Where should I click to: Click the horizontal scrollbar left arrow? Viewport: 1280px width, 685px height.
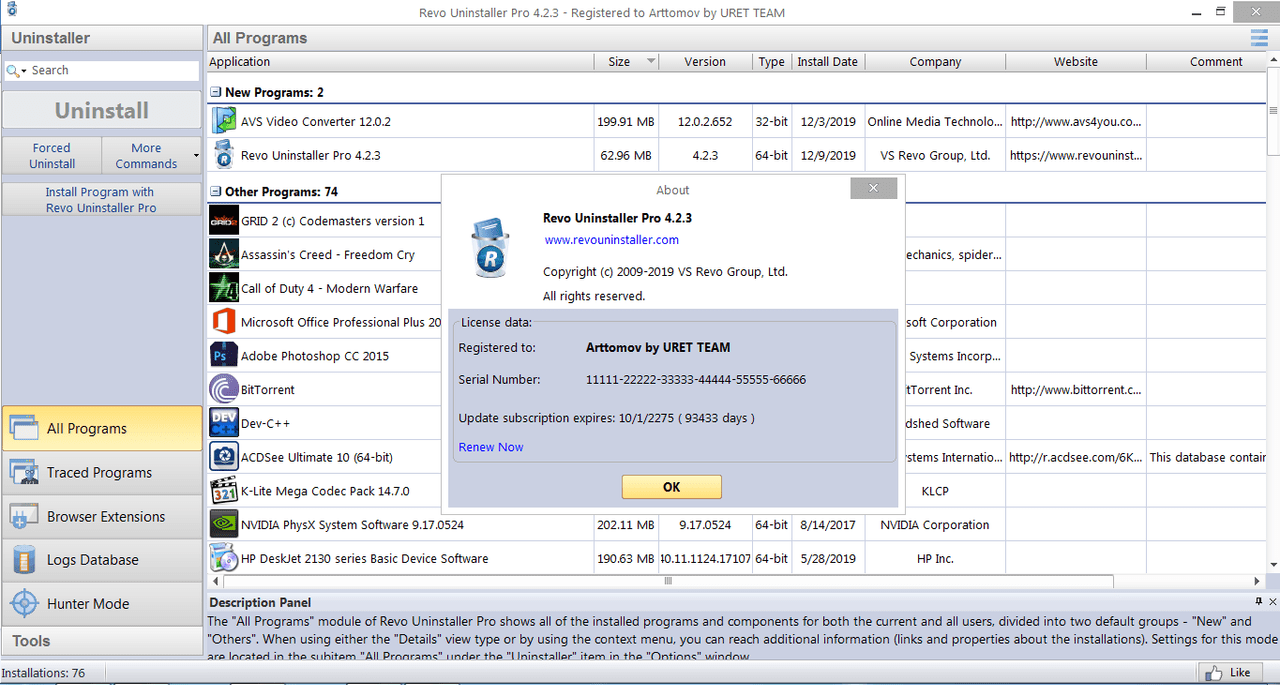pyautogui.click(x=214, y=581)
